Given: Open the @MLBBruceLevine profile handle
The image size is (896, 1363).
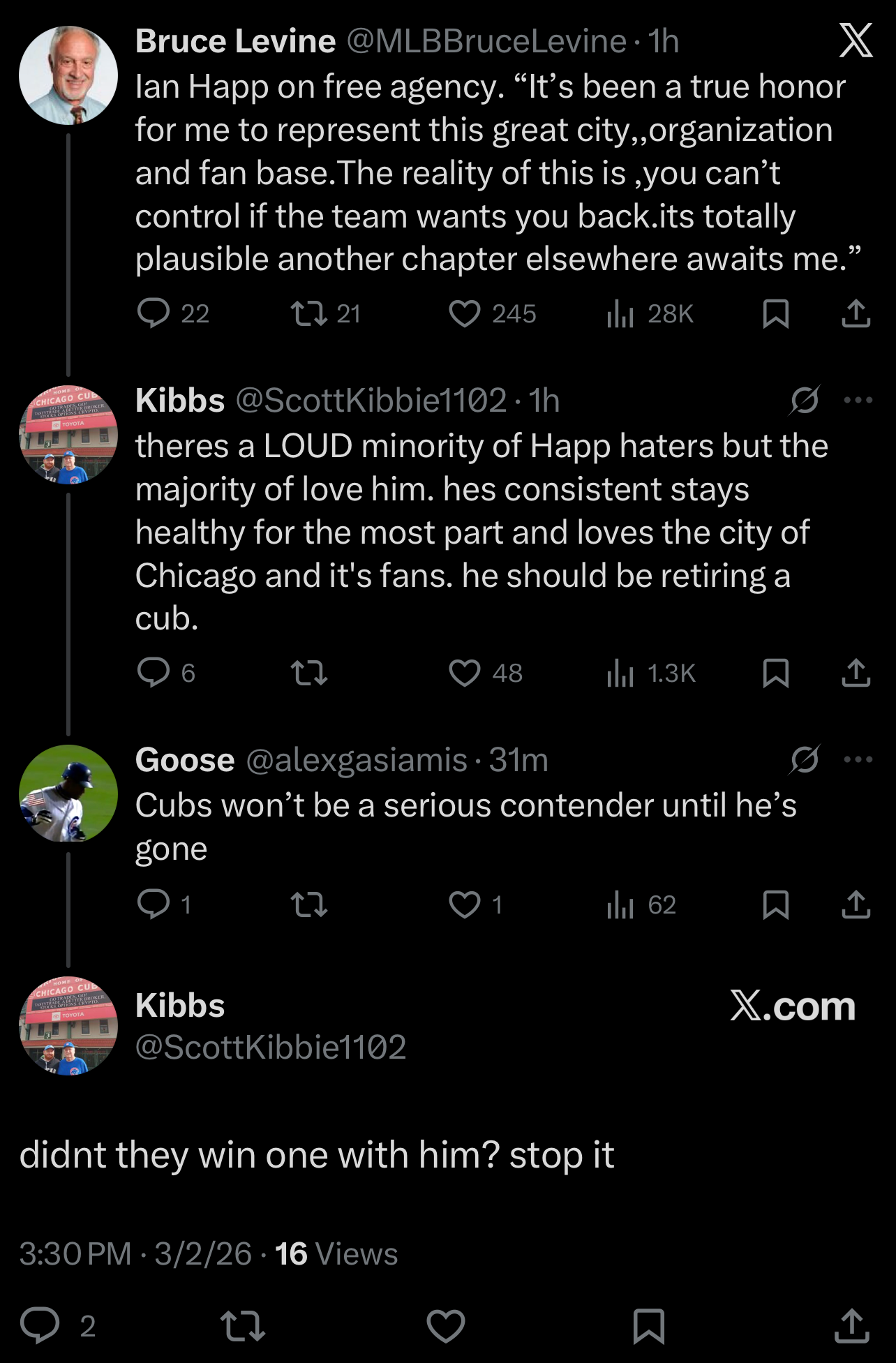Looking at the screenshot, I should point(486,41).
